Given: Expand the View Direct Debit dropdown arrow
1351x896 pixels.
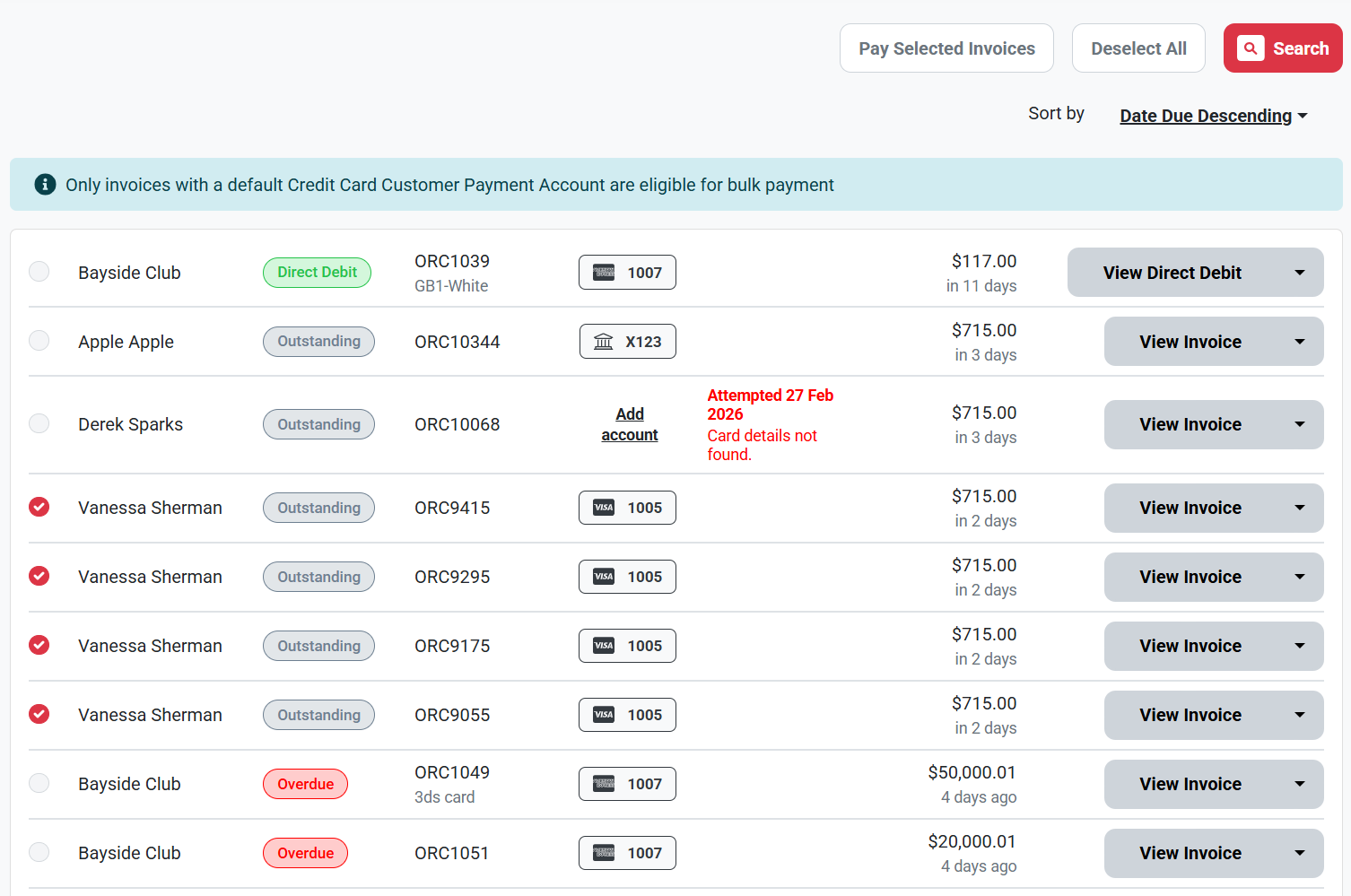Looking at the screenshot, I should pyautogui.click(x=1300, y=273).
